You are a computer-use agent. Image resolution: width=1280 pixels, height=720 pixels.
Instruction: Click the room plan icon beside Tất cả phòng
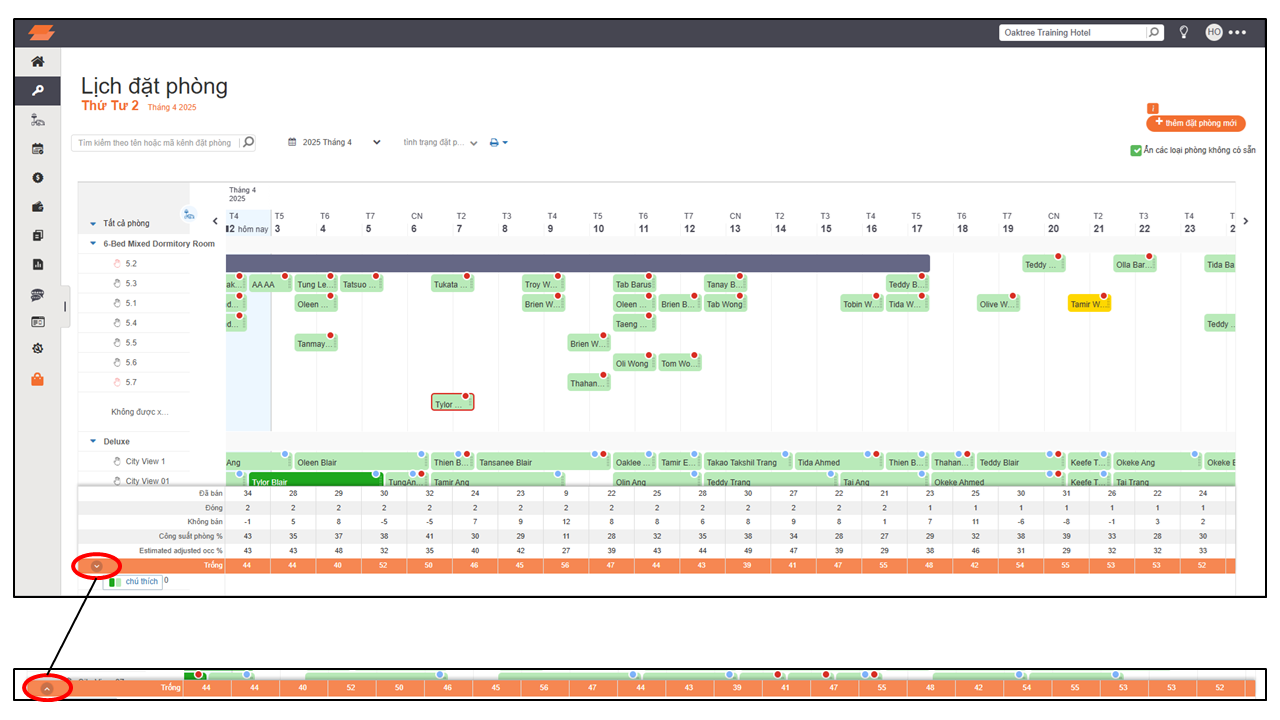tap(188, 214)
